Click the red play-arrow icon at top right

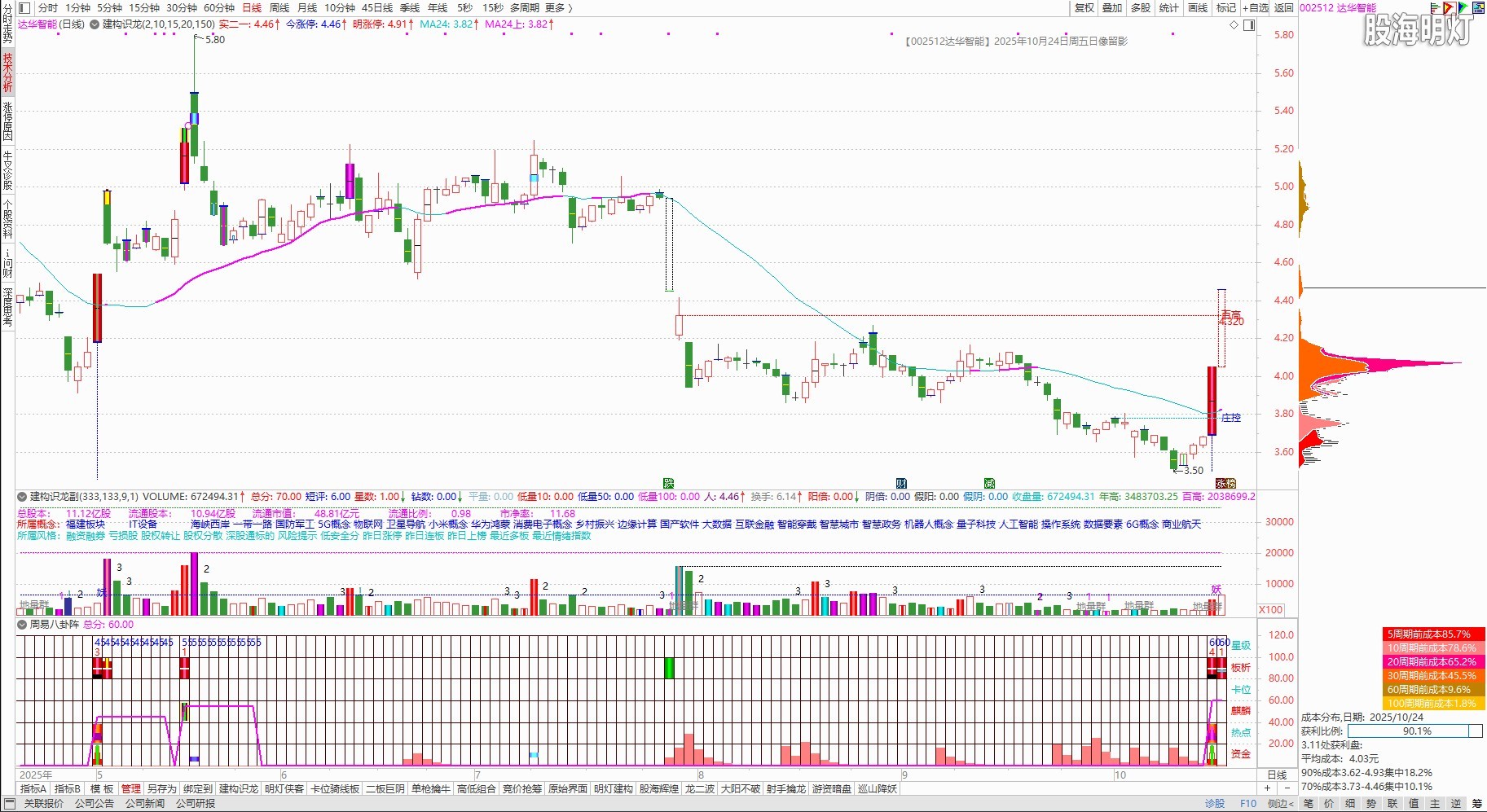[x=1449, y=7]
